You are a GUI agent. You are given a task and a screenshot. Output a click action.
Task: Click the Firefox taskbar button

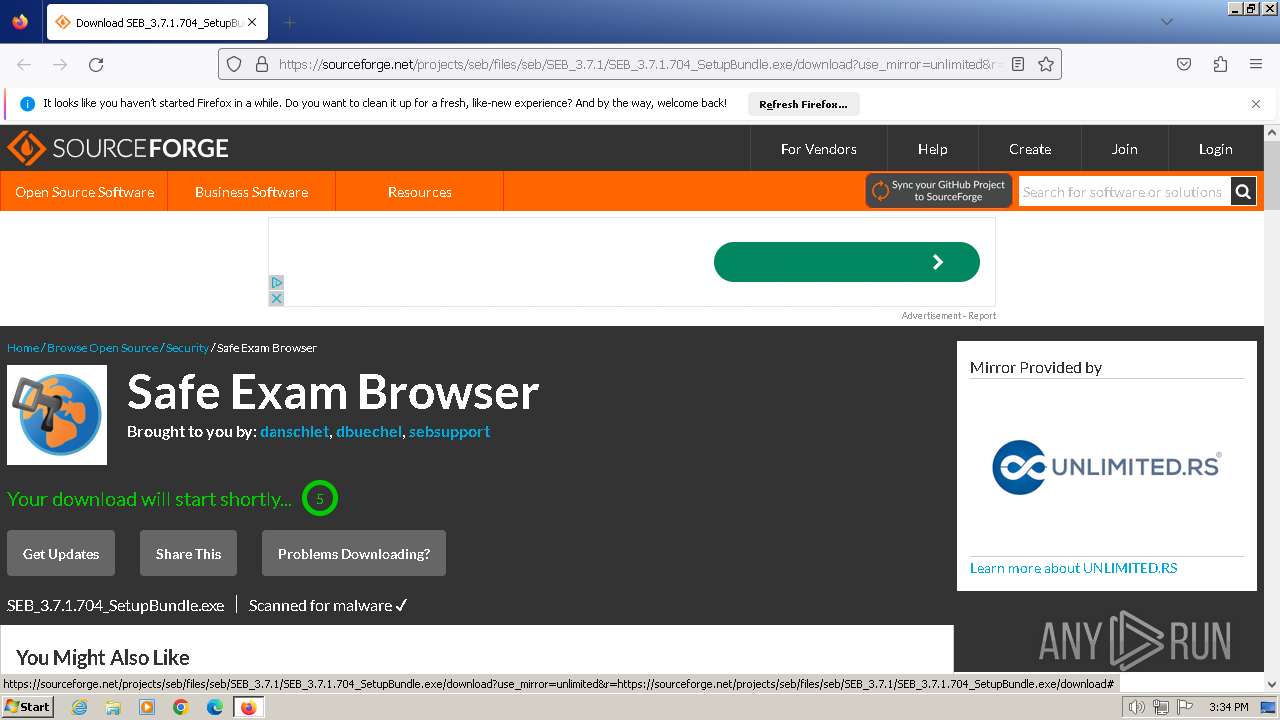[x=248, y=707]
